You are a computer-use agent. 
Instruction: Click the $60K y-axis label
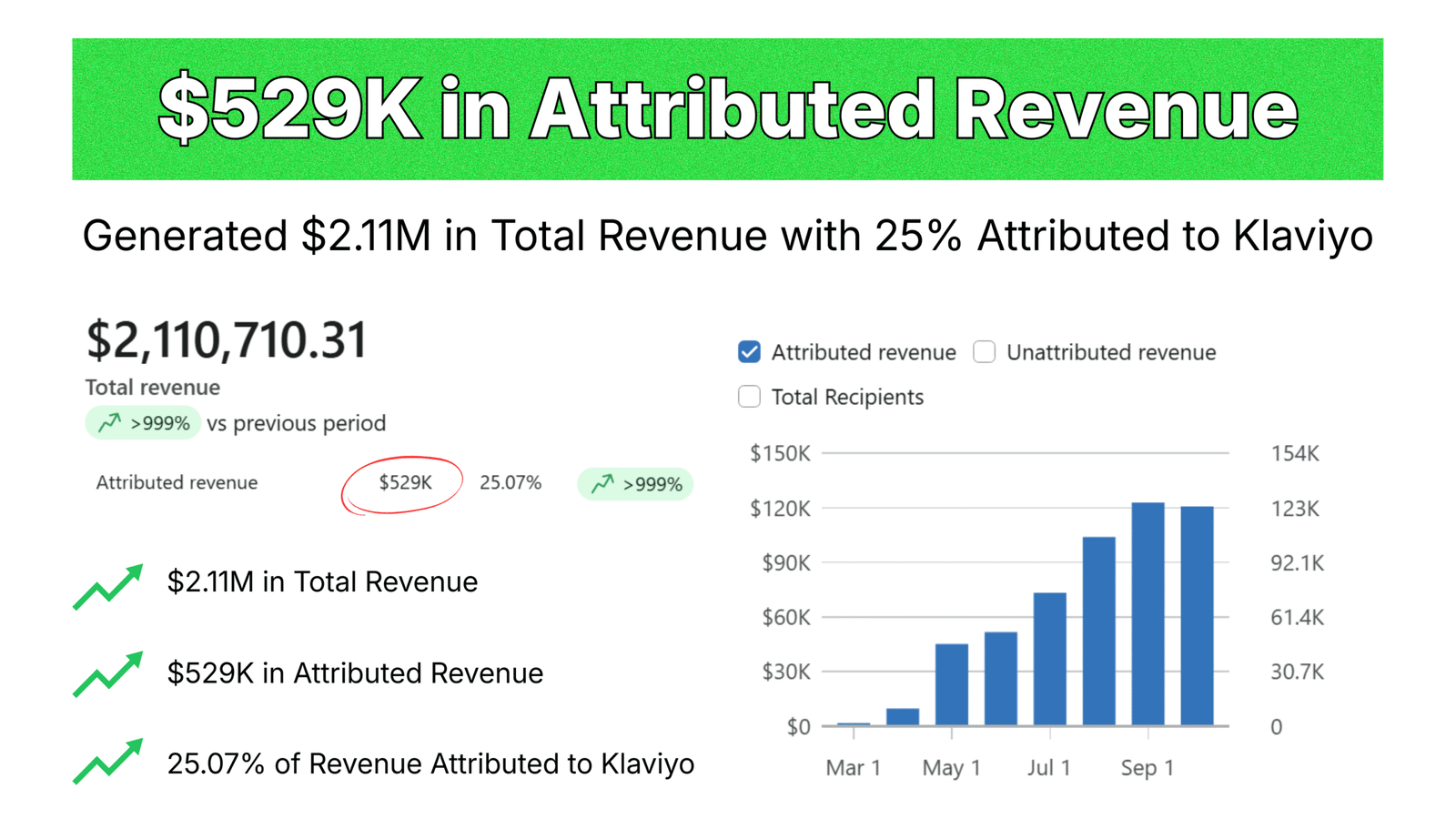click(x=786, y=618)
